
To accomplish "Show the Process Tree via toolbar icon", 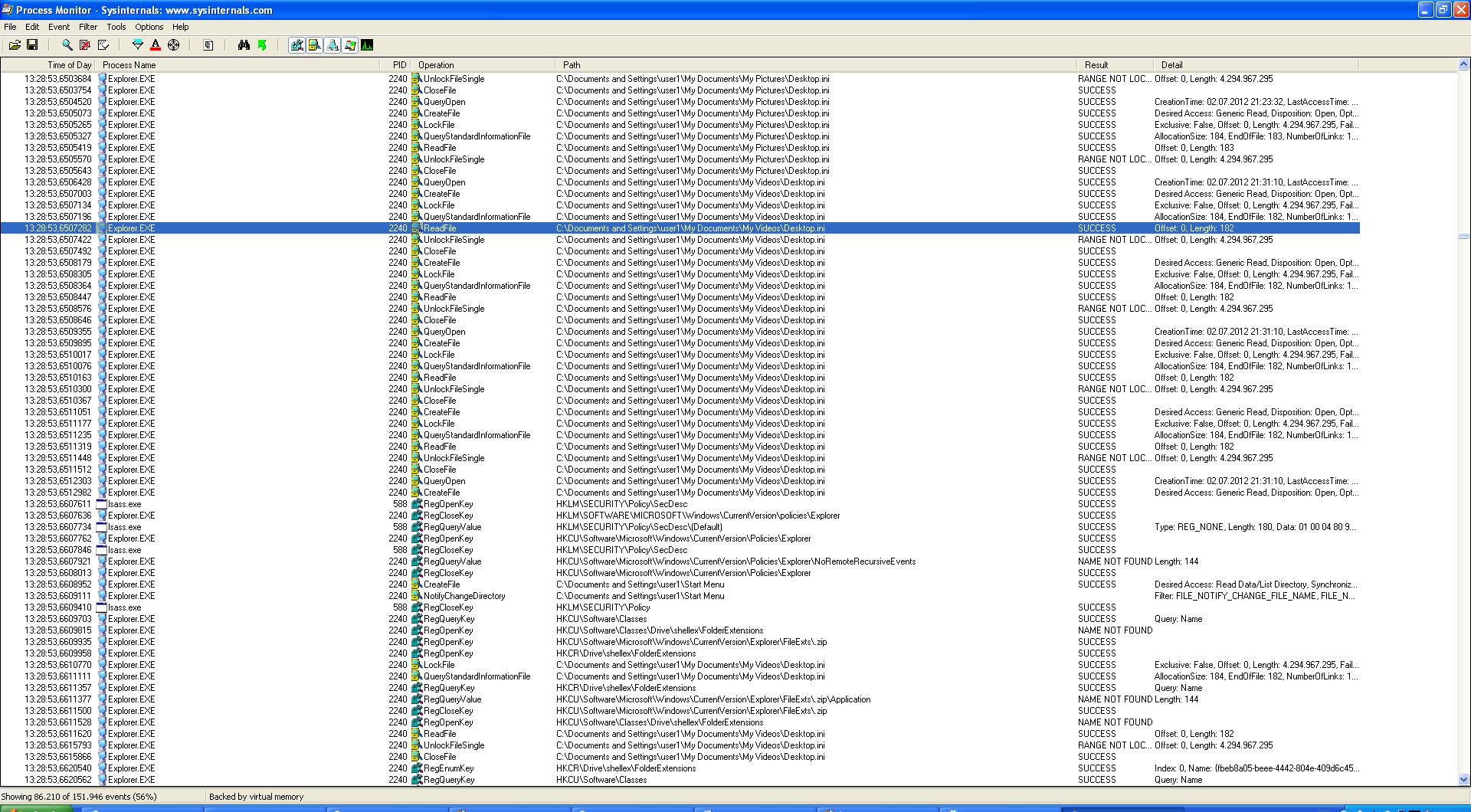I will coord(208,45).
